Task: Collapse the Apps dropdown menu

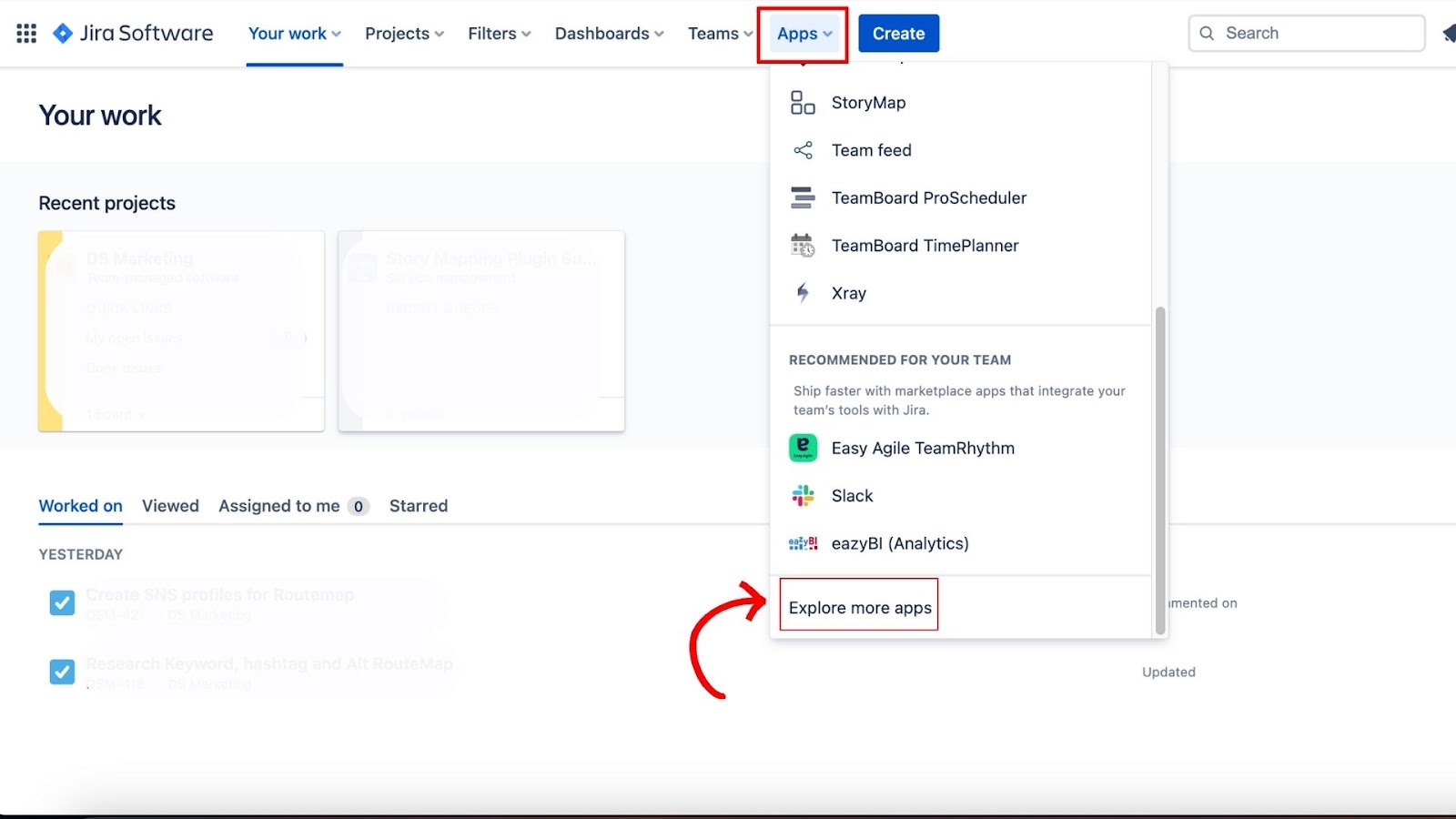Action: (804, 34)
